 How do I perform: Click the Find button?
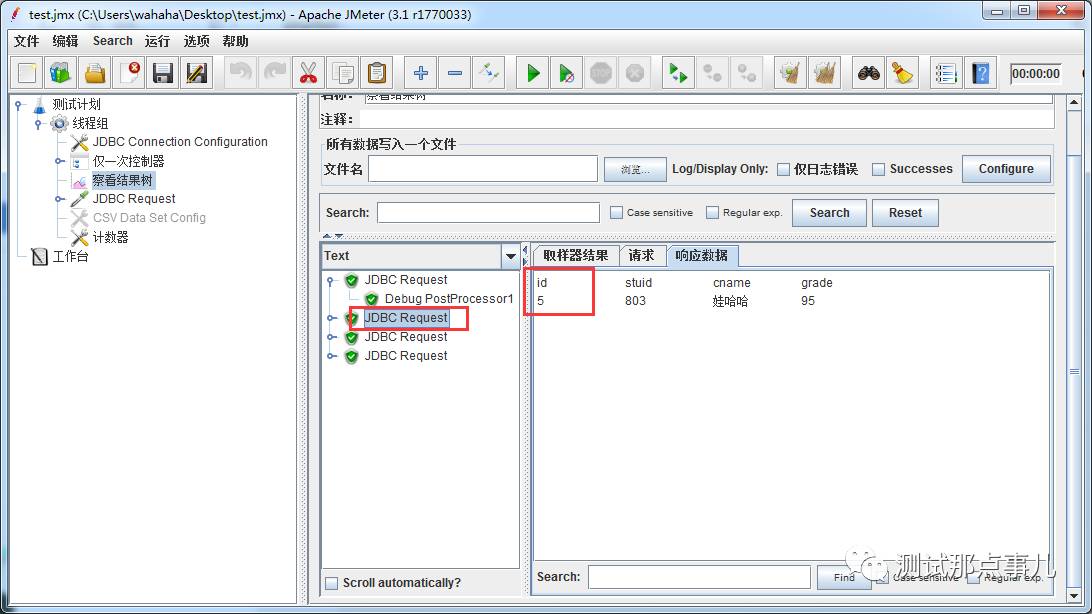point(844,577)
